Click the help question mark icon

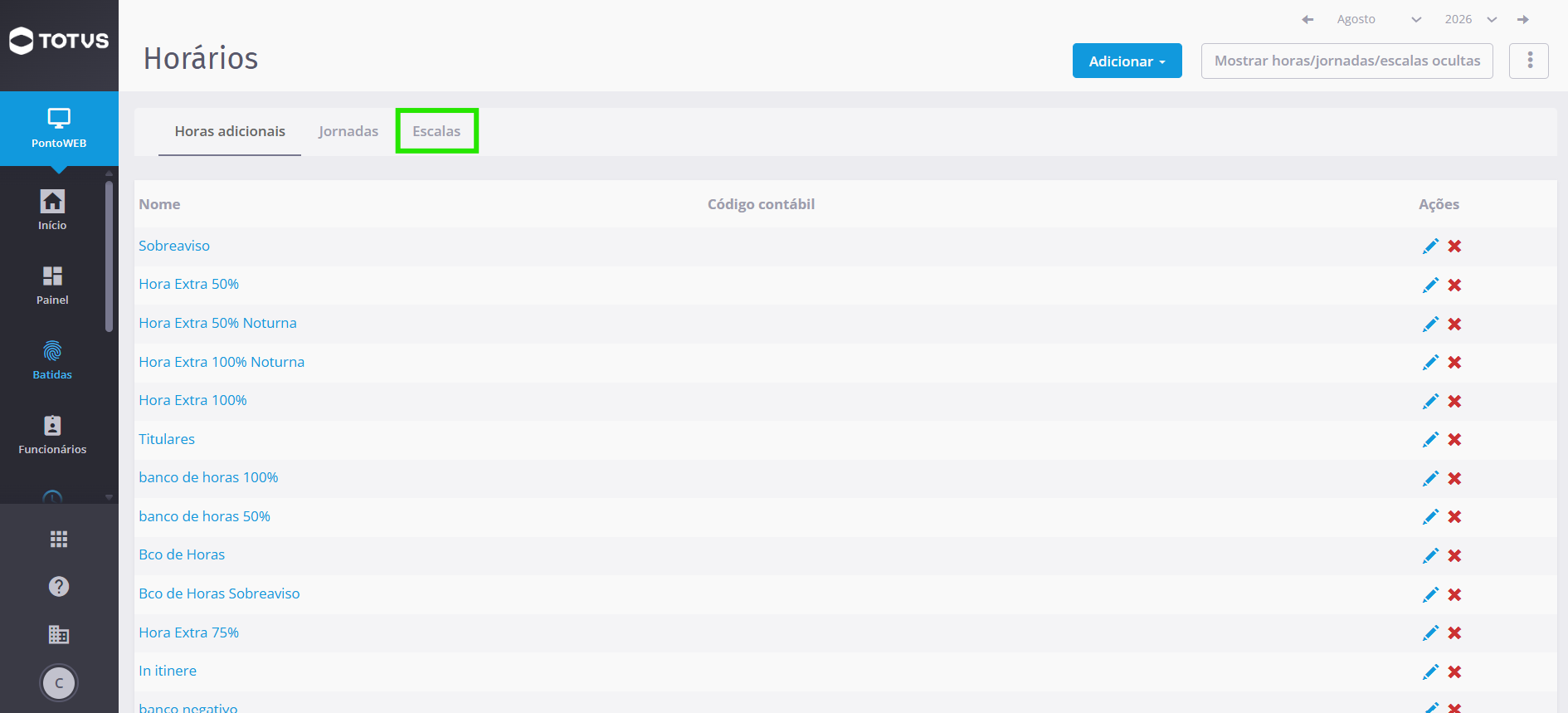point(59,587)
